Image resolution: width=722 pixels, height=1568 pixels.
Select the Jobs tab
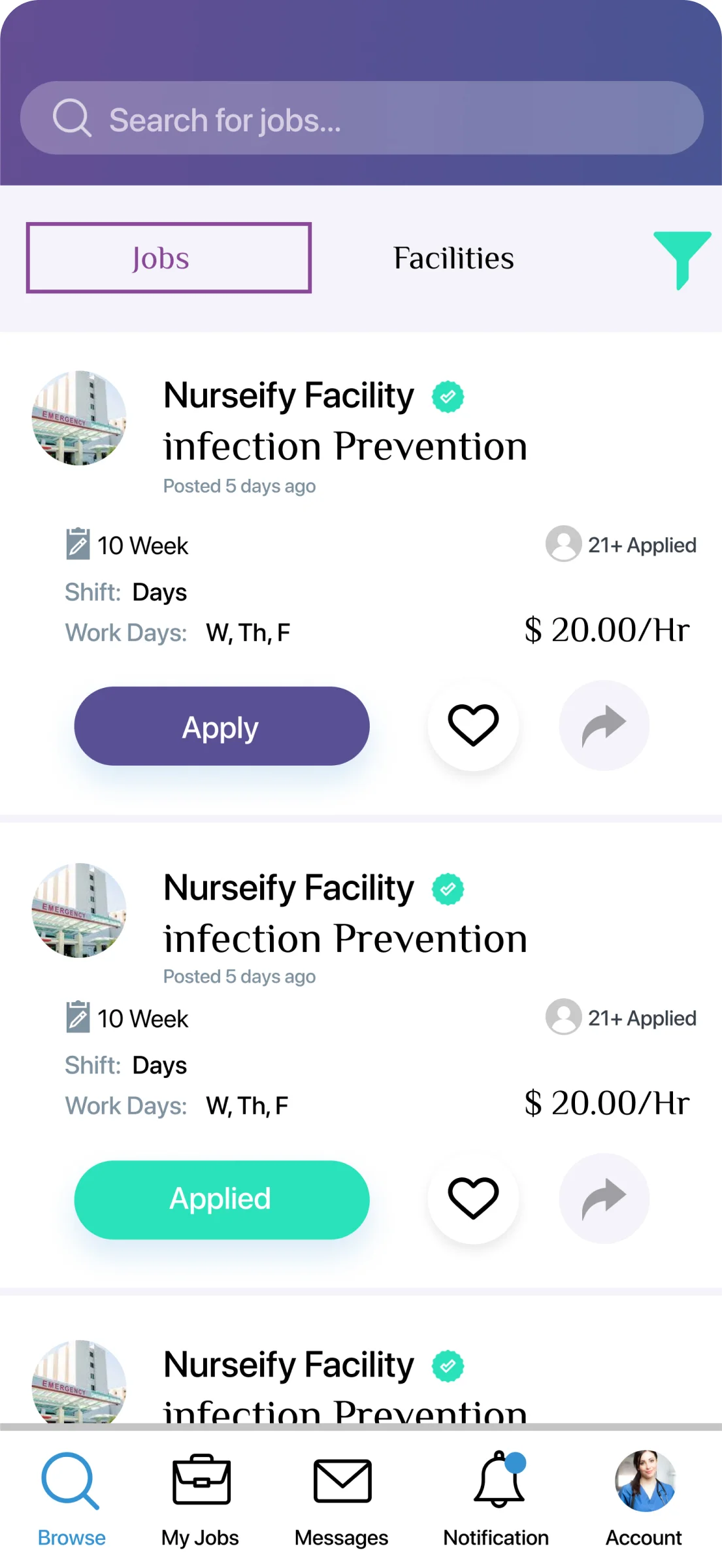pos(169,258)
